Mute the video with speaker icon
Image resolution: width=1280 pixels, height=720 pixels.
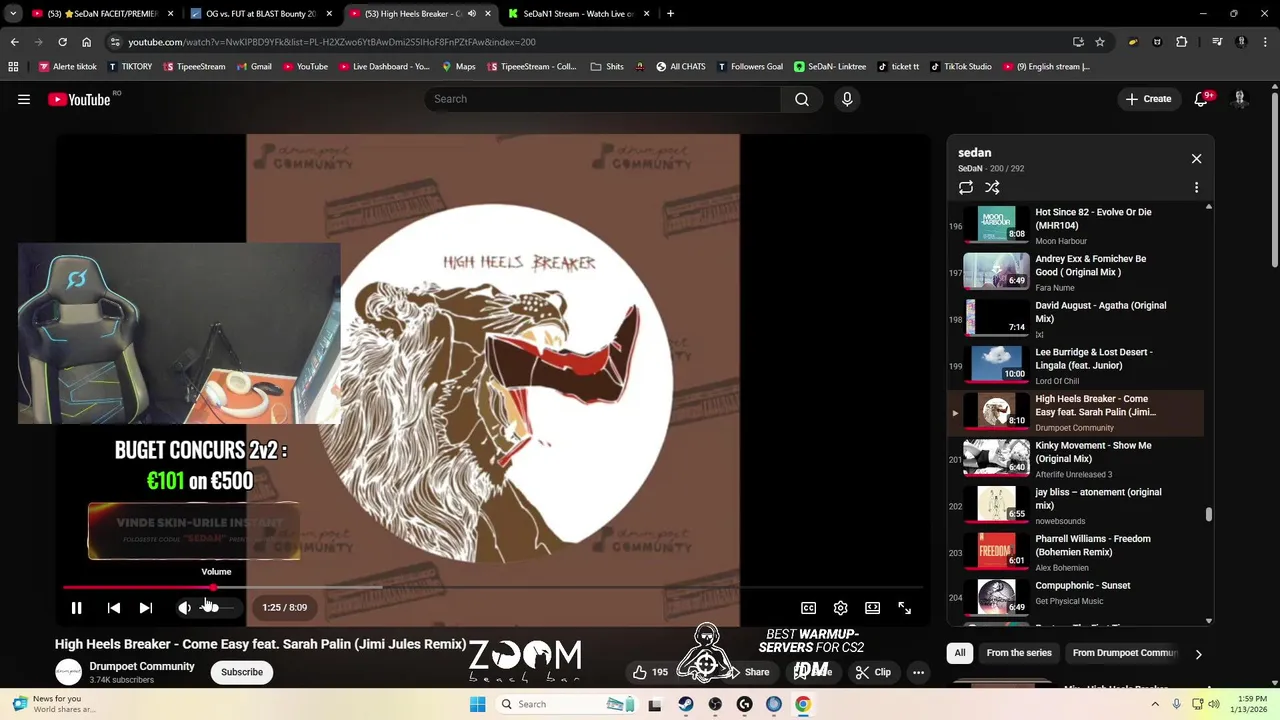(184, 607)
